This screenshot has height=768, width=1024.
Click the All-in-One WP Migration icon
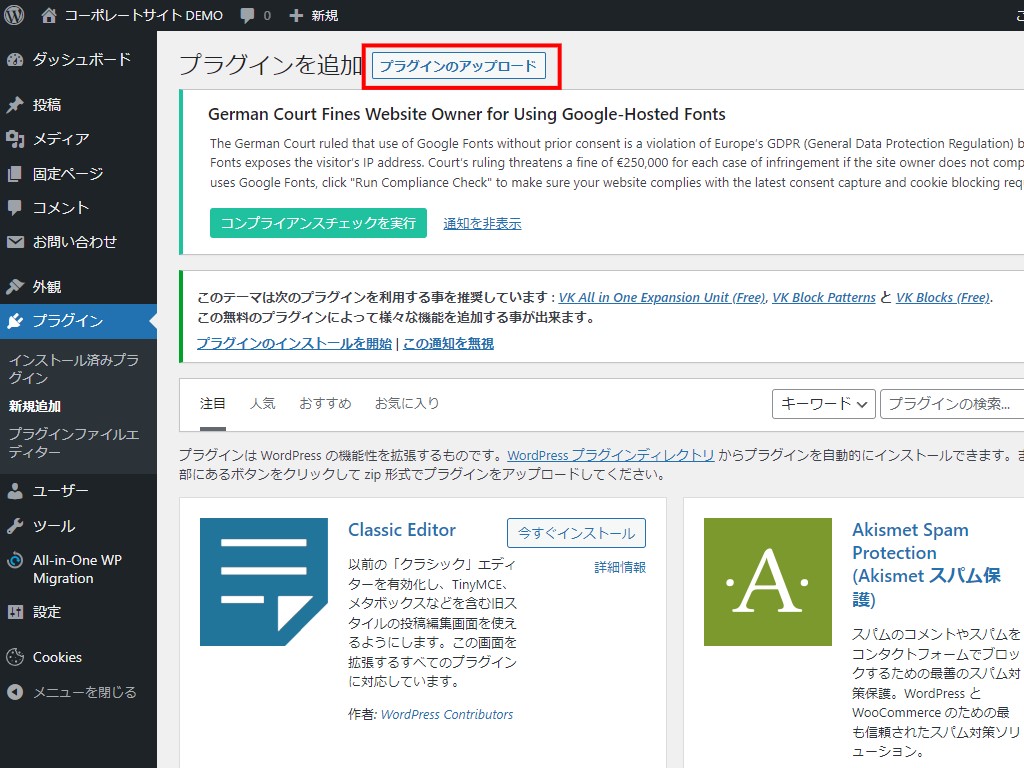(15, 561)
